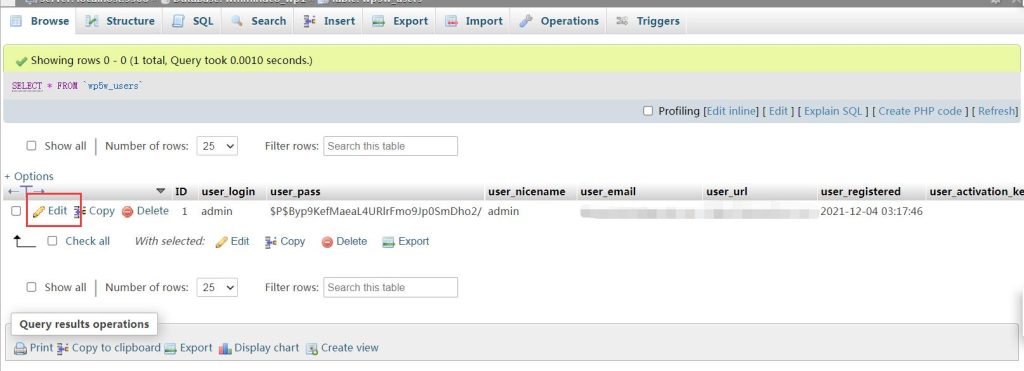This screenshot has width=1024, height=371.
Task: Click the bracketed Edit query link
Action: [778, 111]
